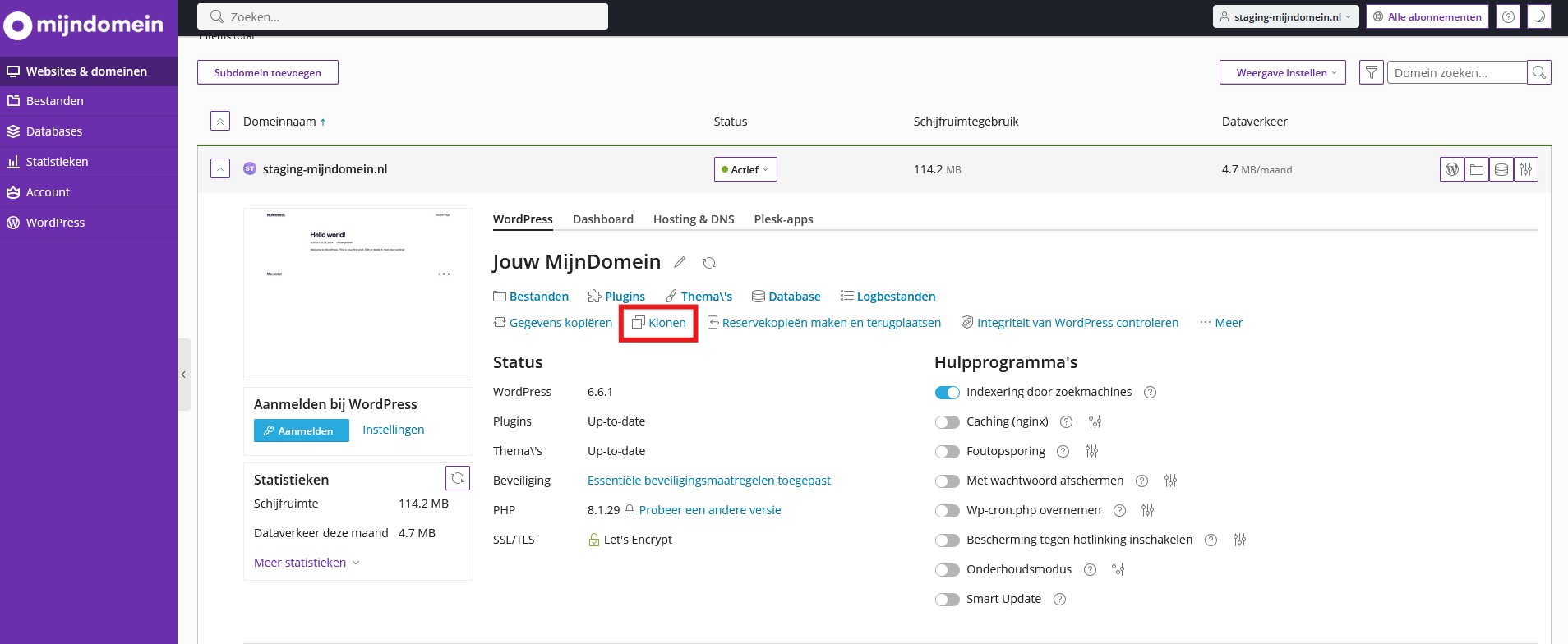Enable the Onderhoudsmodus toggle
Screen dimensions: 1568x644
(948, 570)
